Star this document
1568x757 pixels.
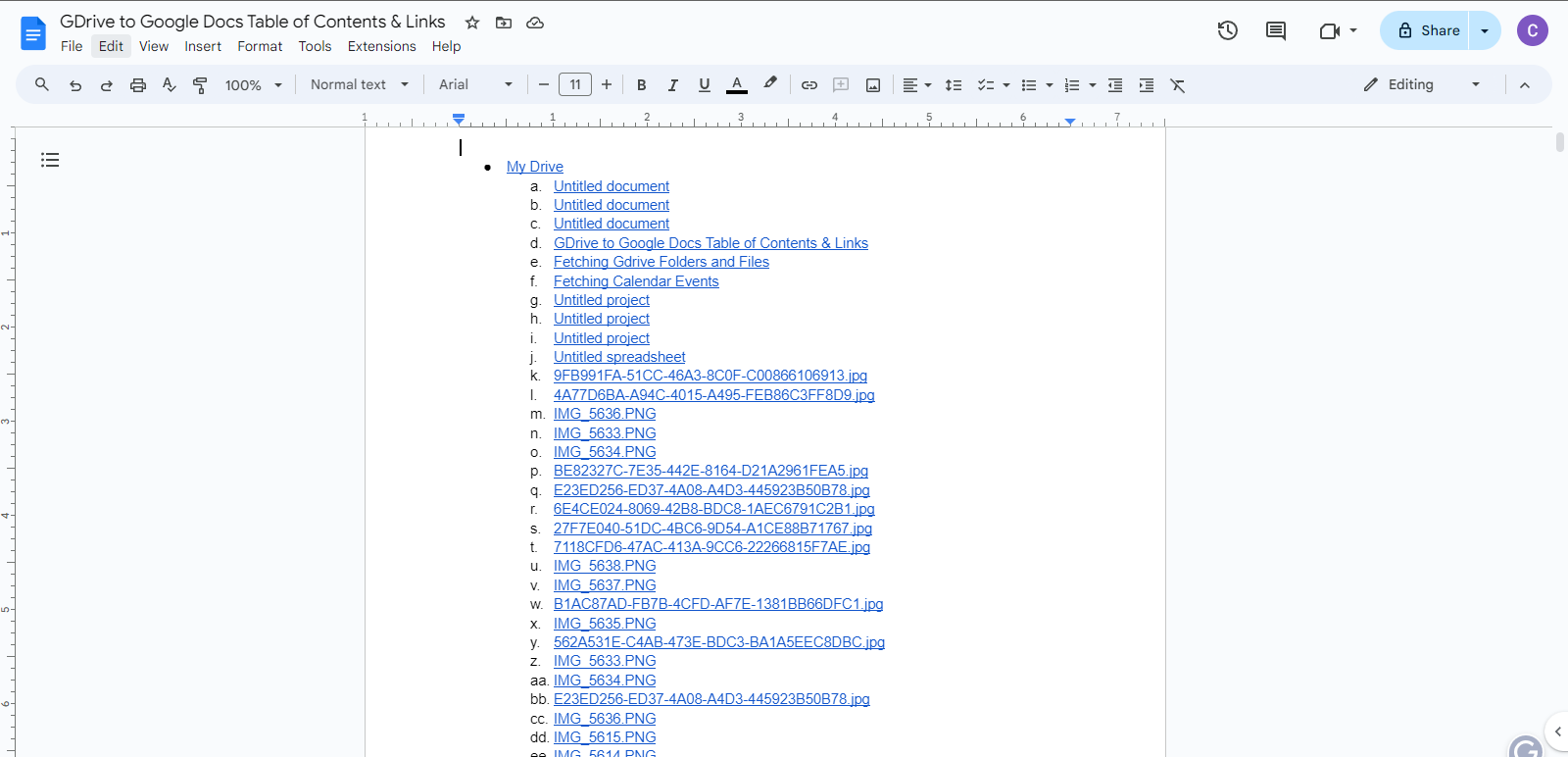(472, 23)
